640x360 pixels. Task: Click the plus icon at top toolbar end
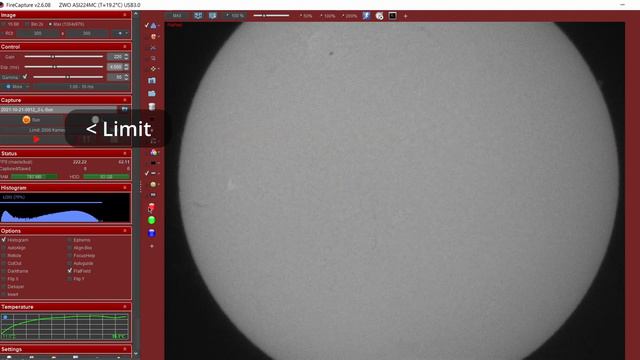(x=405, y=16)
